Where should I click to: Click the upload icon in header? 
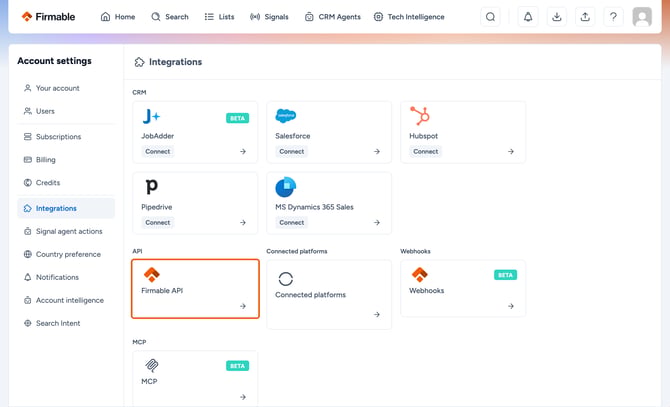tap(585, 17)
